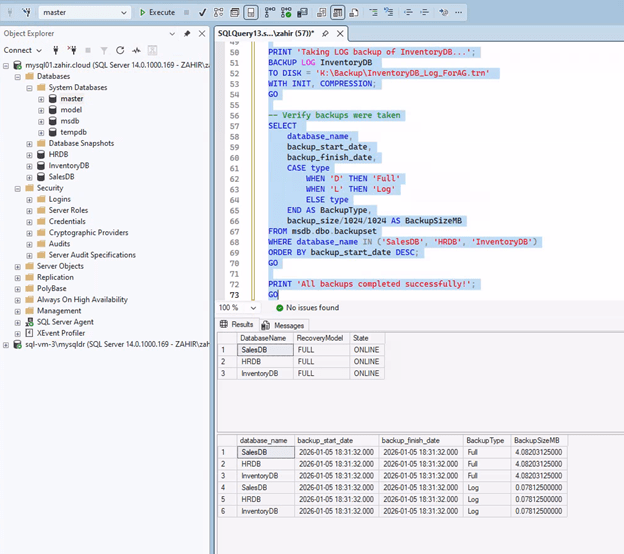Switch to the Messages tab
Screen dimensions: 624x554
coord(283,325)
